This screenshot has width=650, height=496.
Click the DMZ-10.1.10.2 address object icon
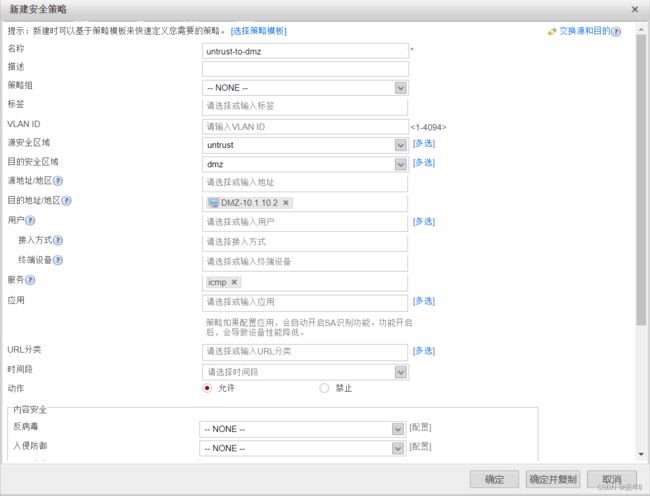213,203
